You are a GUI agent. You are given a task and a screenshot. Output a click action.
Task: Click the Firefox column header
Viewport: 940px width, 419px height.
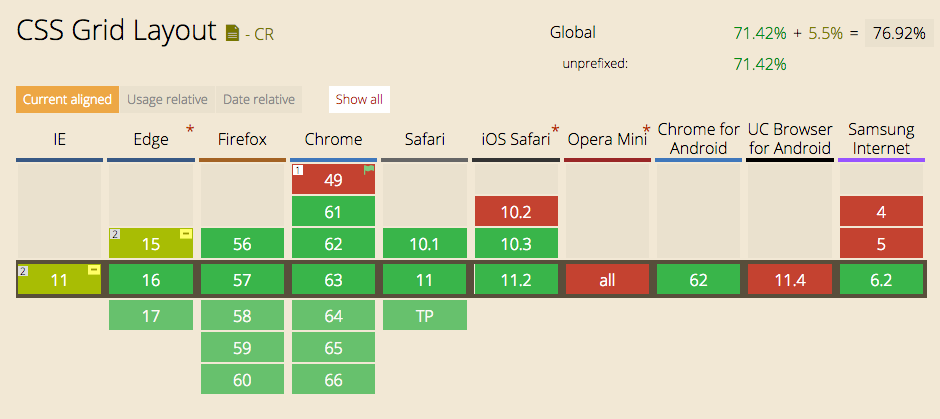coord(242,140)
